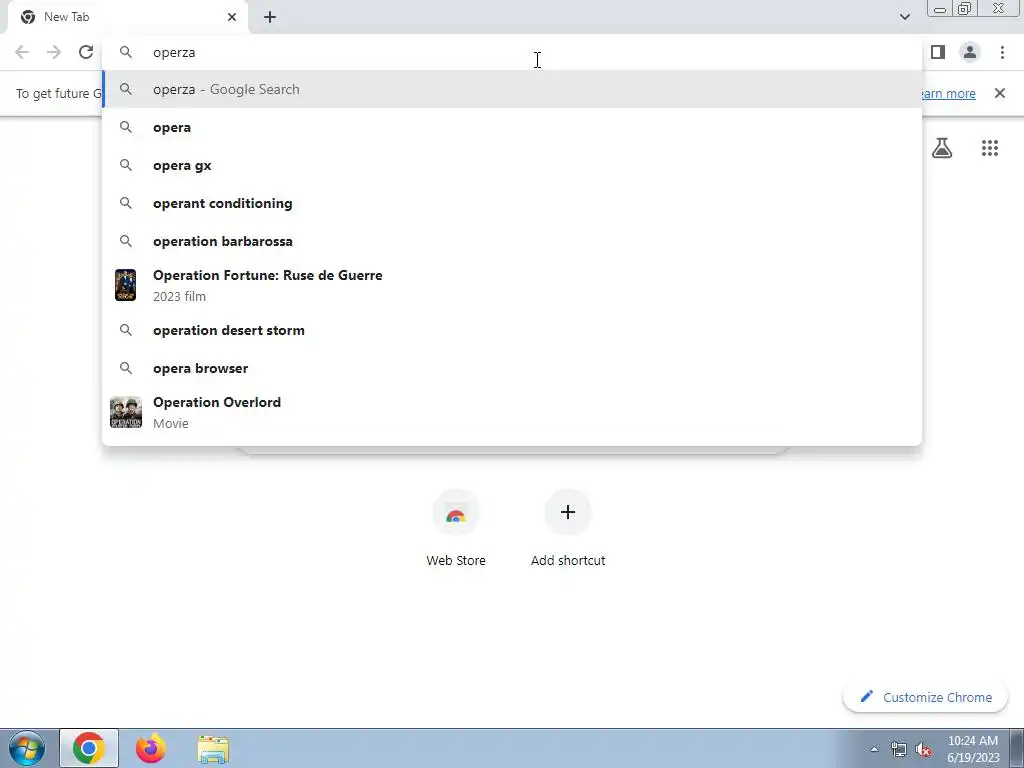Click the back navigation arrow
This screenshot has width=1024, height=768.
(22, 52)
